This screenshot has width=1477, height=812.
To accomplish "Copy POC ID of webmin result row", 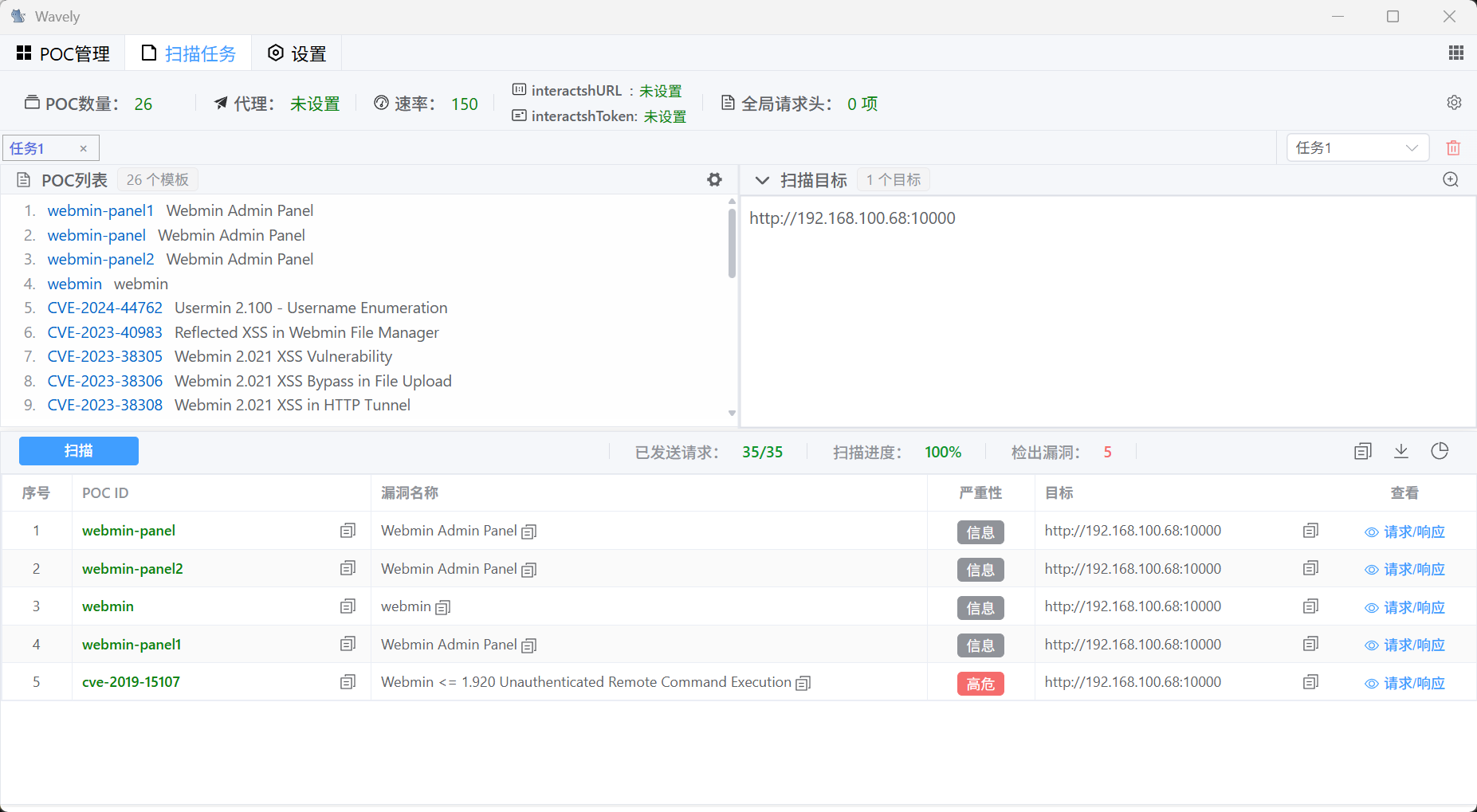I will coord(348,606).
